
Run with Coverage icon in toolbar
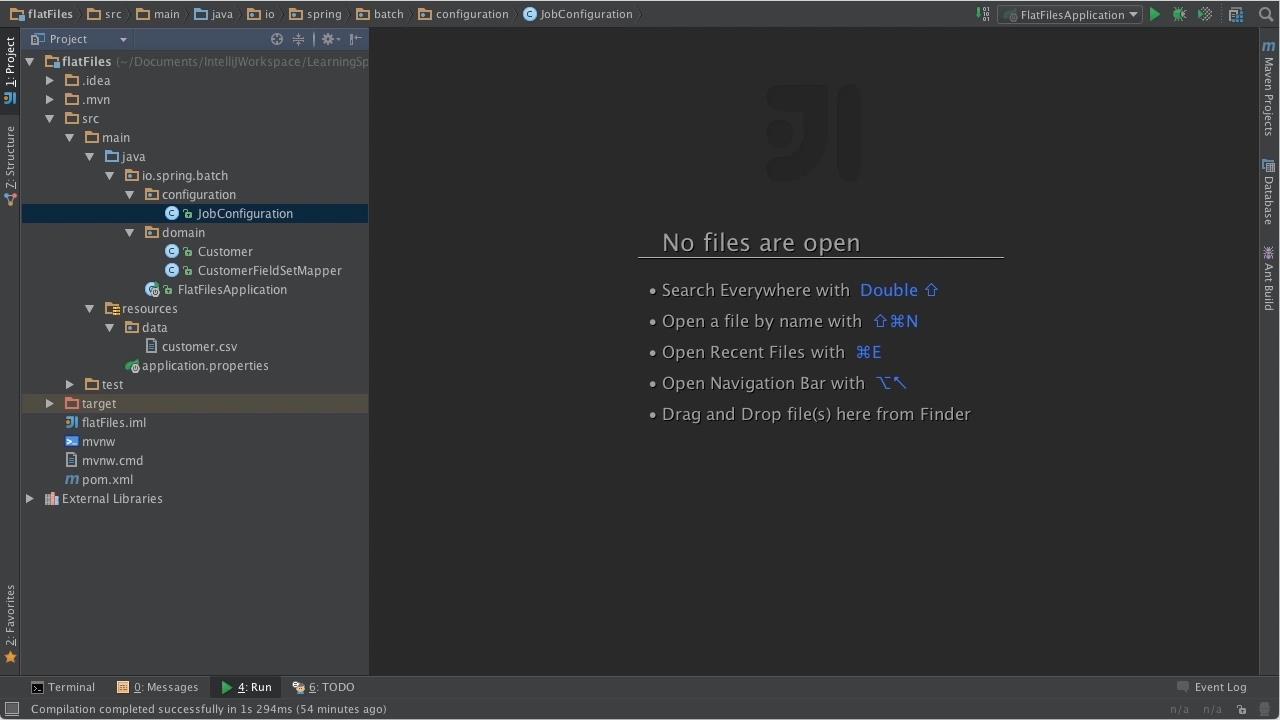(1205, 14)
